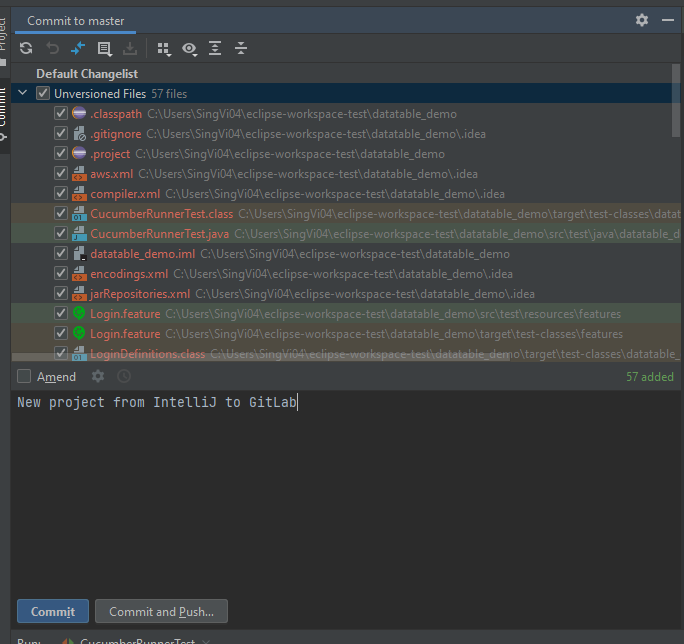
Task: Click the vertical scrollbar of file list
Action: click(676, 100)
